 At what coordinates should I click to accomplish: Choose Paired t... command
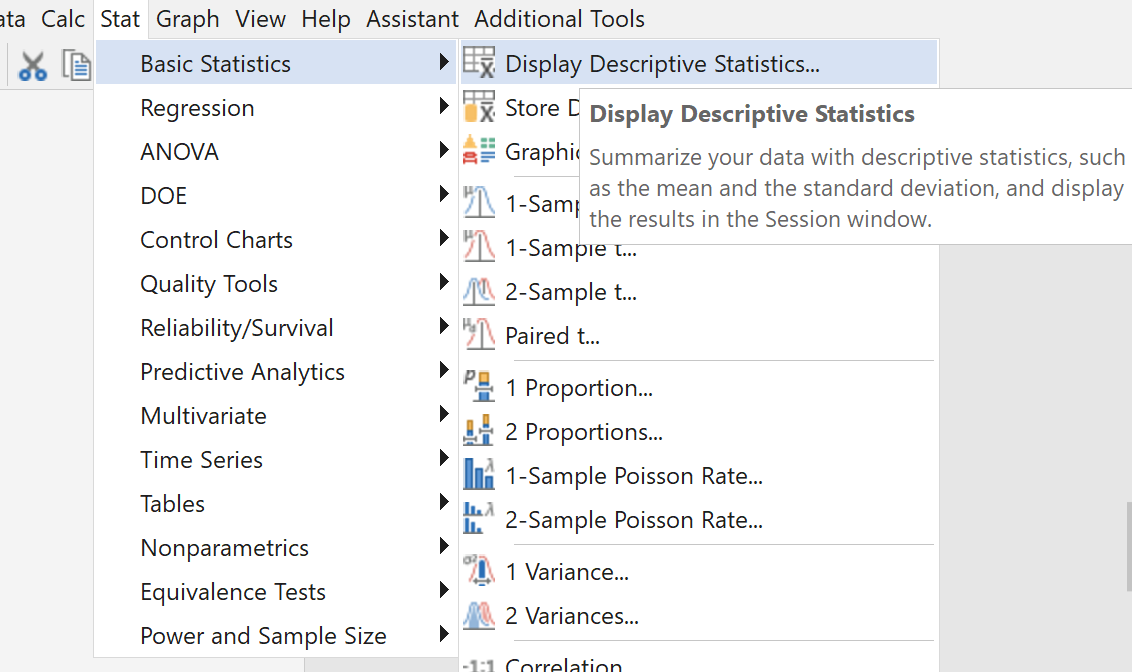pyautogui.click(x=699, y=336)
